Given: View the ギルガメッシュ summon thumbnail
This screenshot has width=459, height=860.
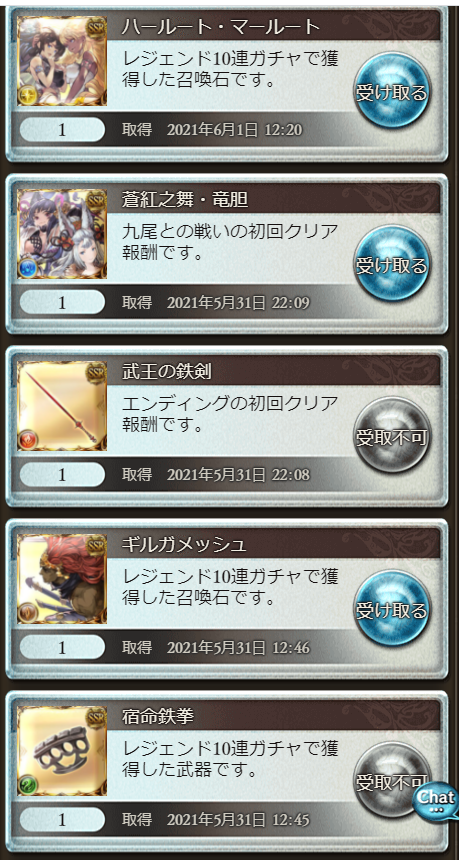Looking at the screenshot, I should point(62,579).
